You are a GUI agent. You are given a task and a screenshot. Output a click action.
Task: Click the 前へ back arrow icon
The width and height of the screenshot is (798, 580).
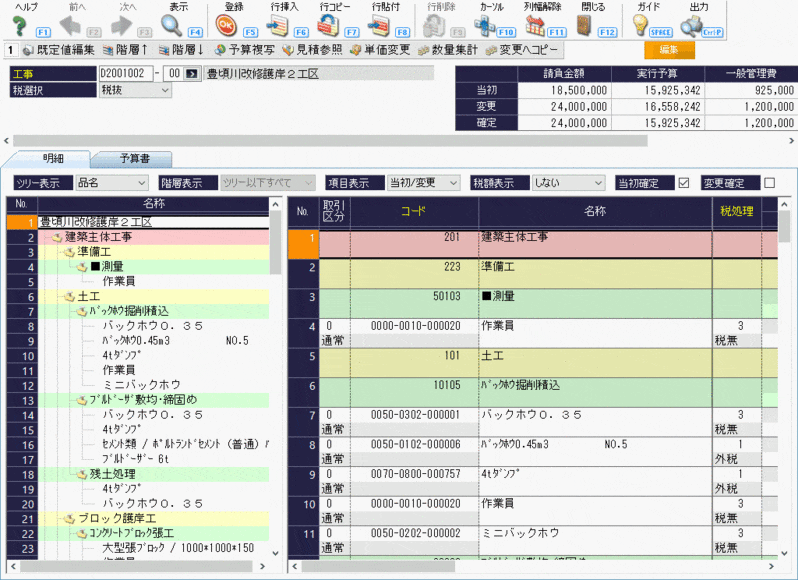coord(70,25)
